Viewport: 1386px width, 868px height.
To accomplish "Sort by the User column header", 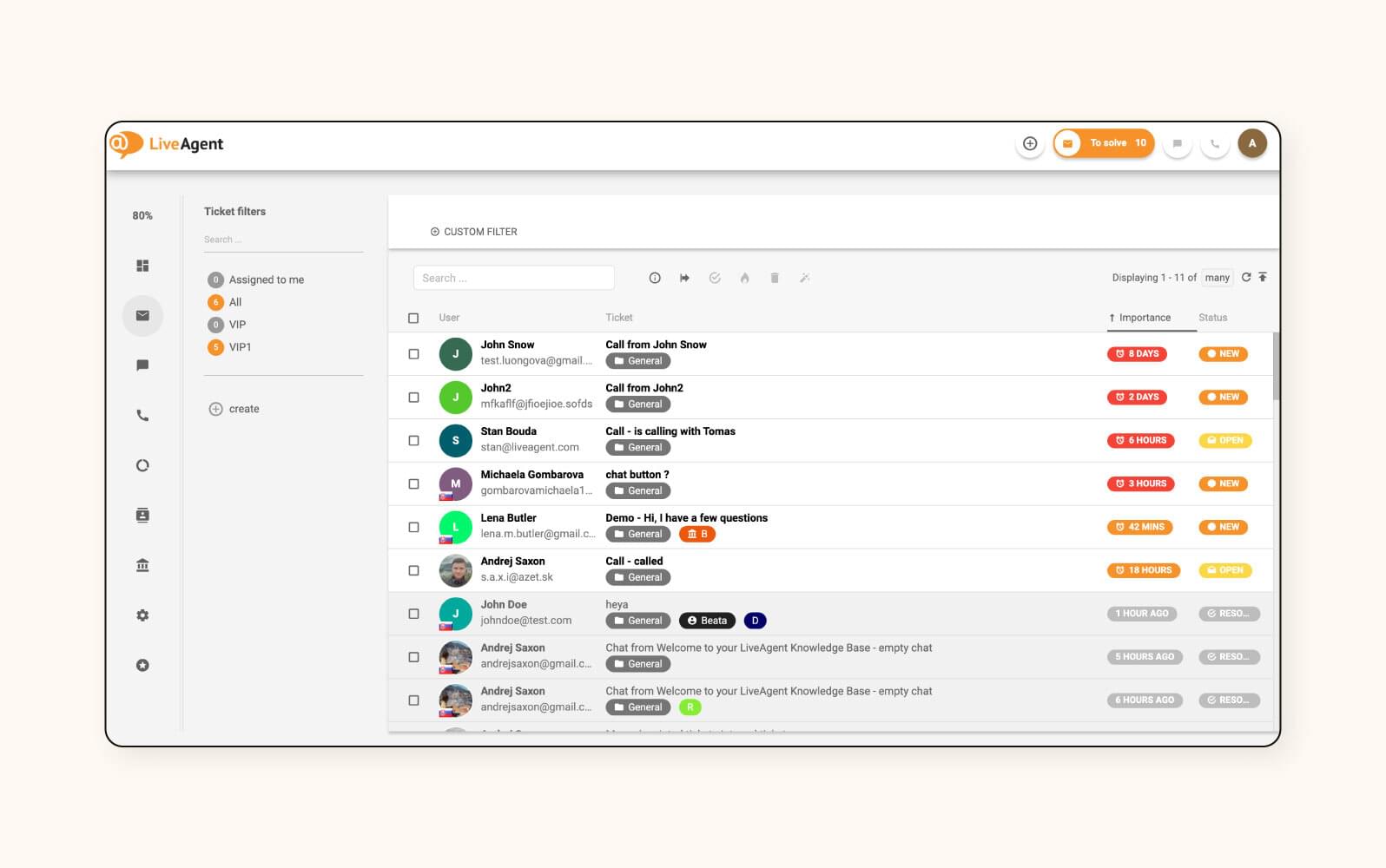I will click(449, 318).
